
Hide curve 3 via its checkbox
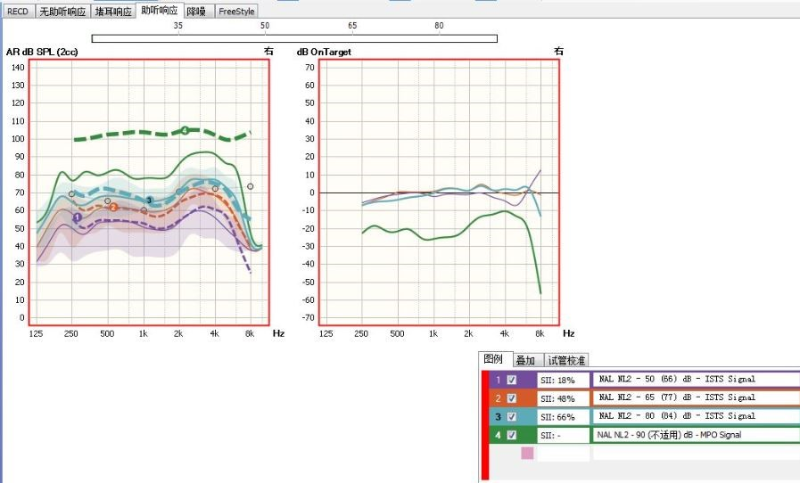click(512, 416)
